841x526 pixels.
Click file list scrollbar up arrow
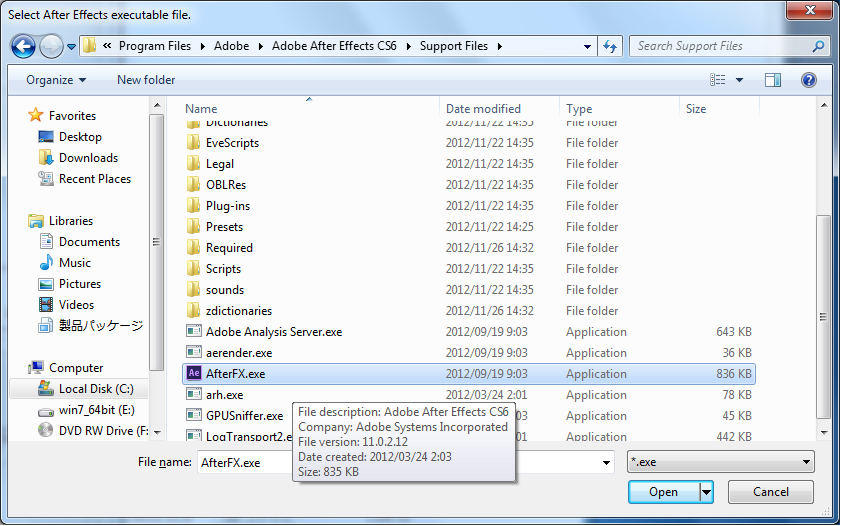(x=823, y=105)
